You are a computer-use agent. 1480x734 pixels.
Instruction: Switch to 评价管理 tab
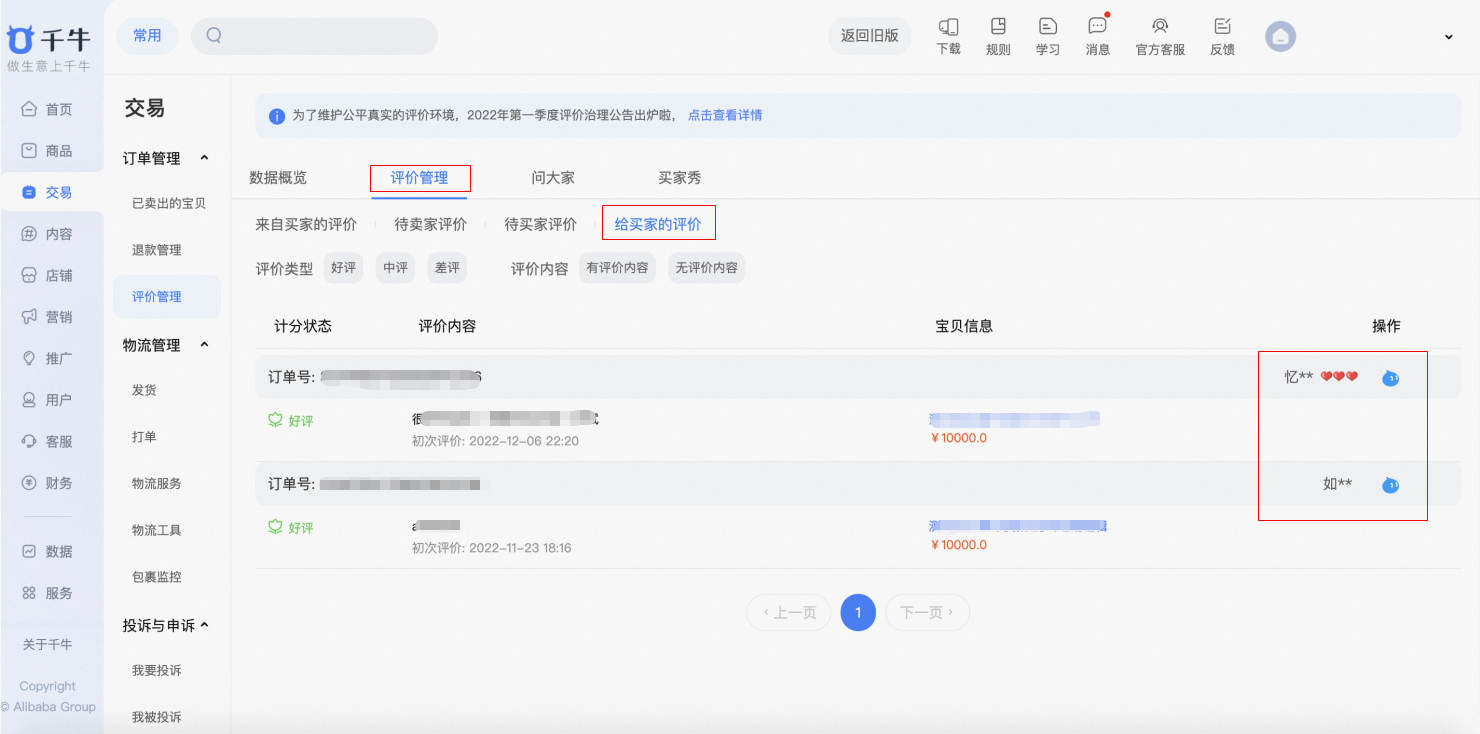419,178
